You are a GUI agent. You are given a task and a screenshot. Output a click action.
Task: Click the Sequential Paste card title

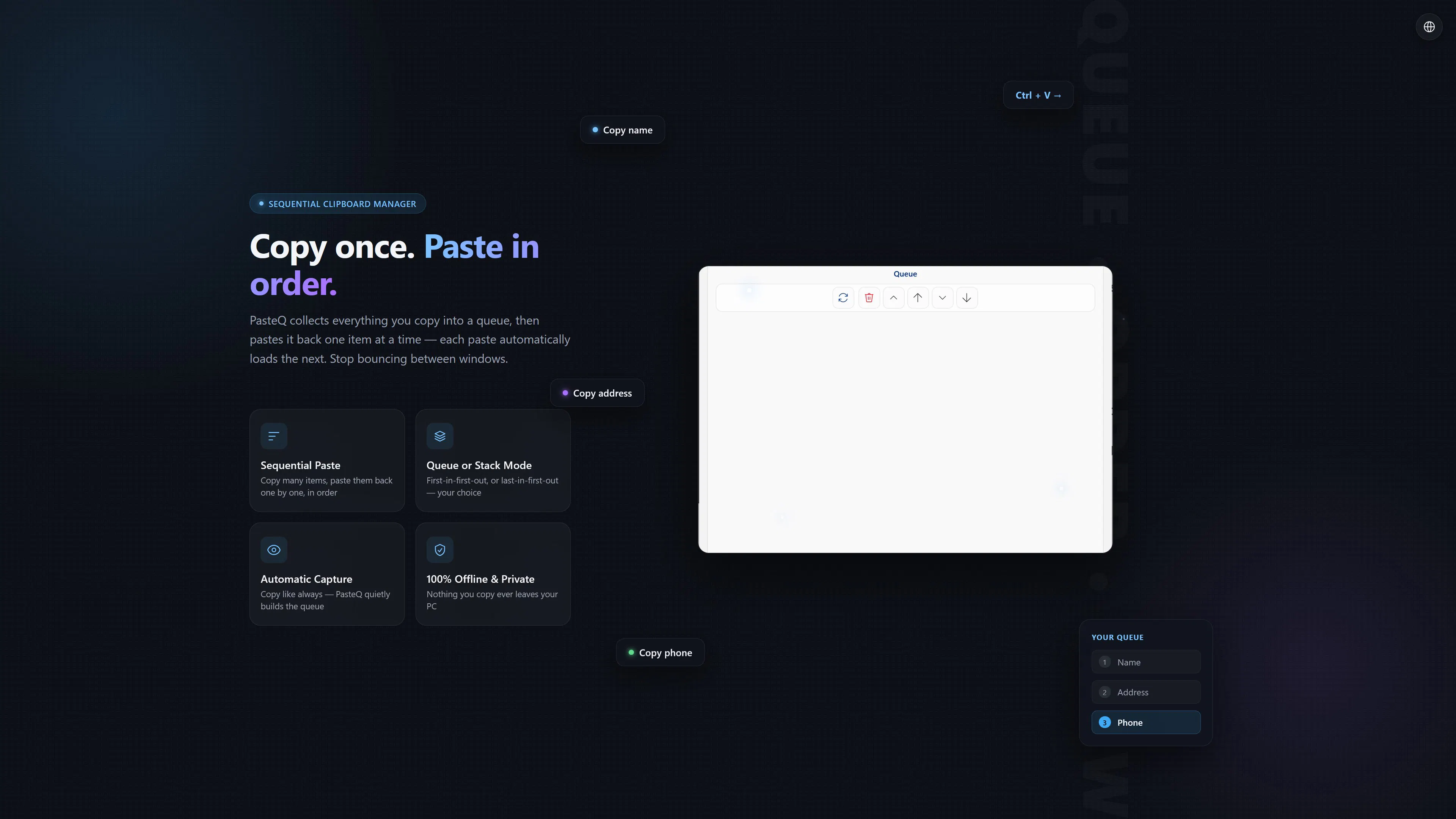(300, 465)
